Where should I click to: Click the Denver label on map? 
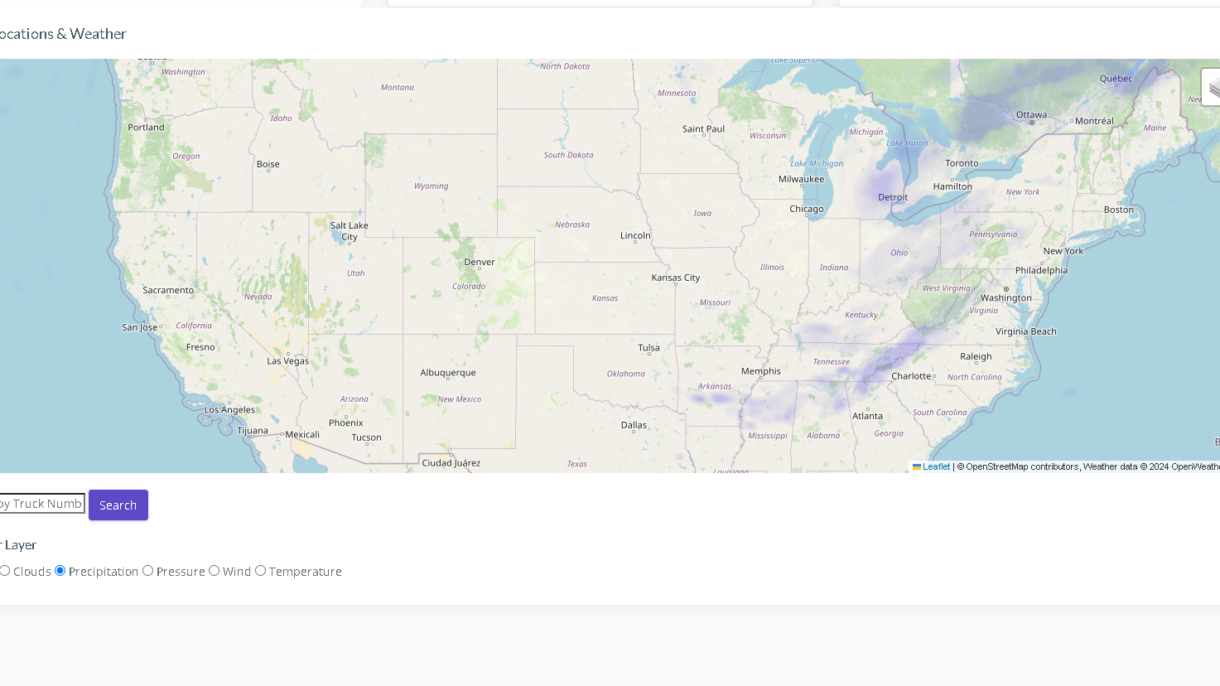pyautogui.click(x=480, y=262)
